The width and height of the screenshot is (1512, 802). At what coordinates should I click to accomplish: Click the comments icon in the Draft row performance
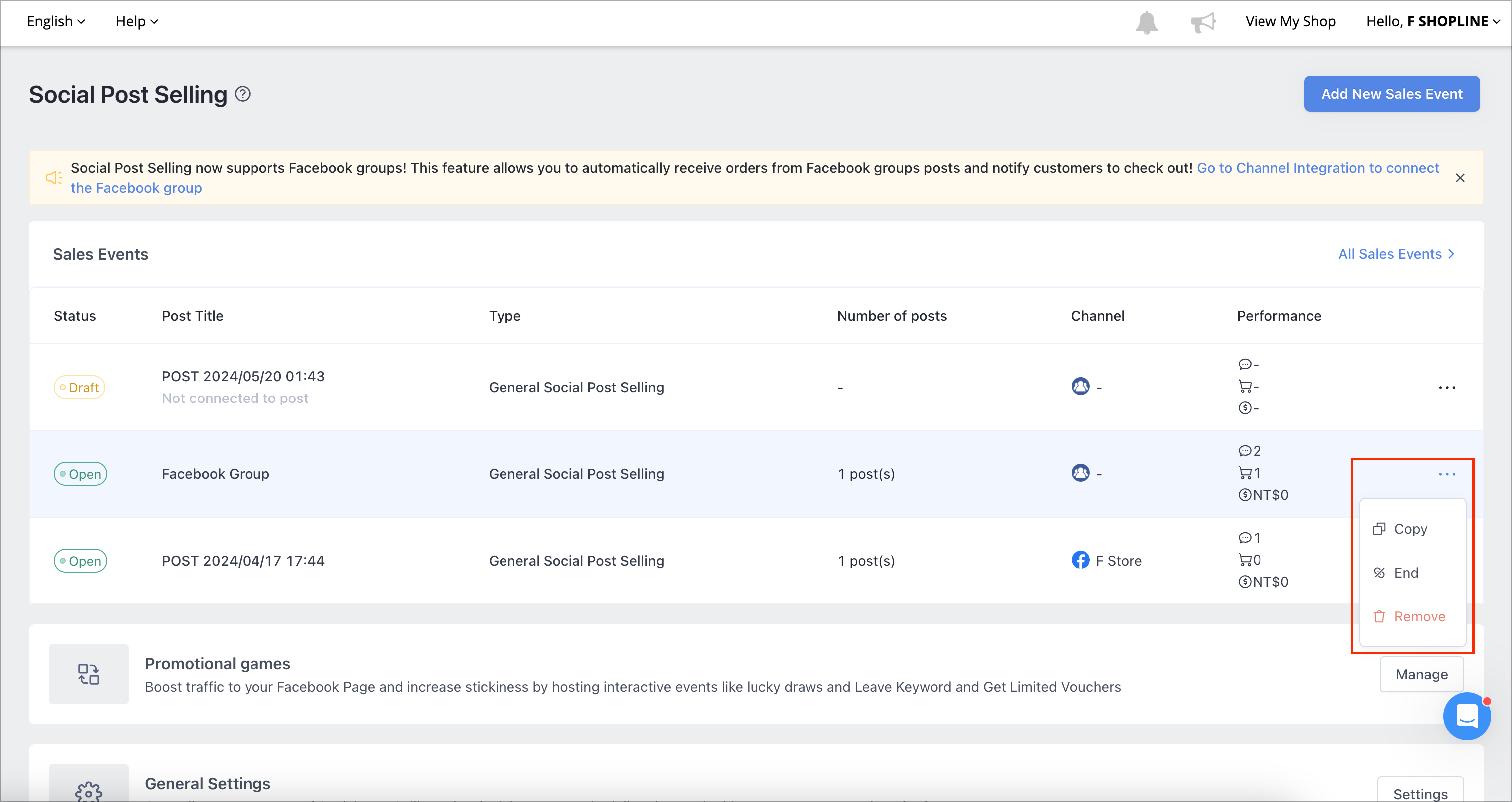point(1245,364)
